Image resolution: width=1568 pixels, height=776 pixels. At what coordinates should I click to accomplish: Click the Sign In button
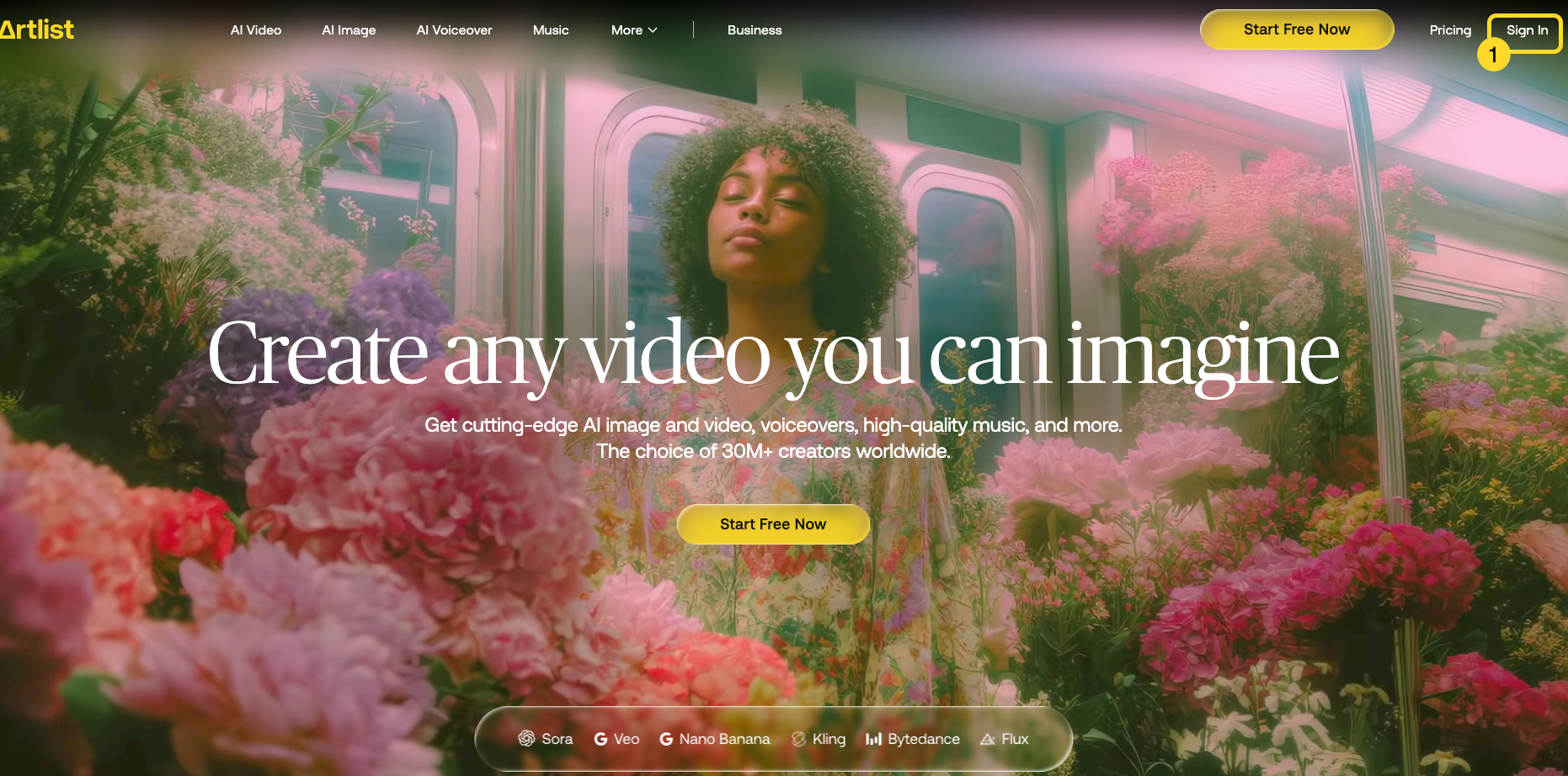(1527, 30)
